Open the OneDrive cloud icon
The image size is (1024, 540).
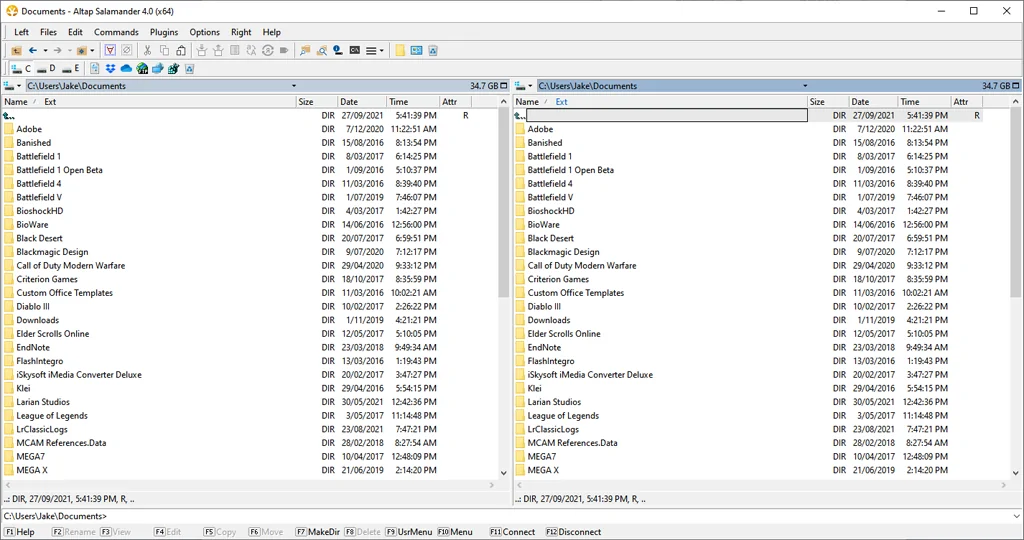(x=126, y=69)
